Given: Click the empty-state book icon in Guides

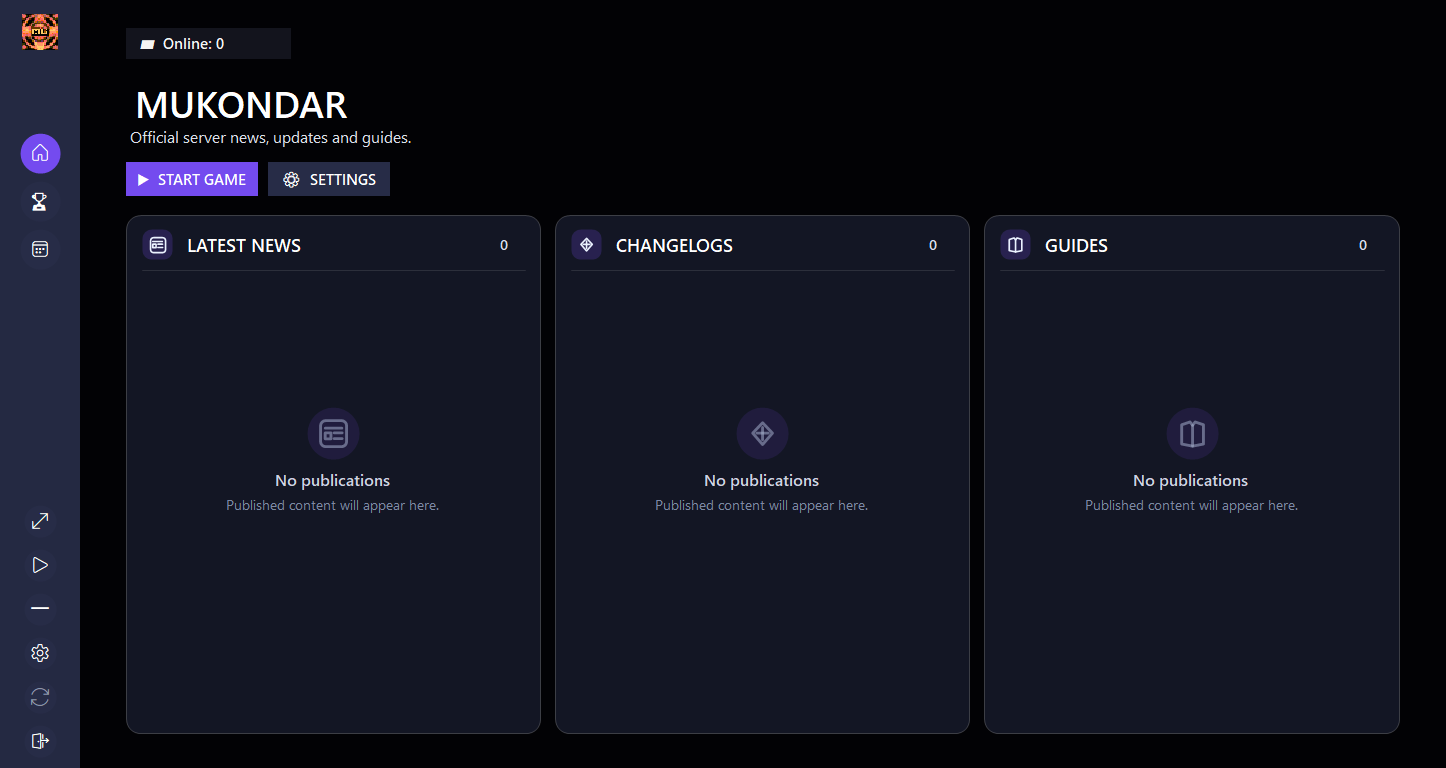Looking at the screenshot, I should click(x=1192, y=434).
